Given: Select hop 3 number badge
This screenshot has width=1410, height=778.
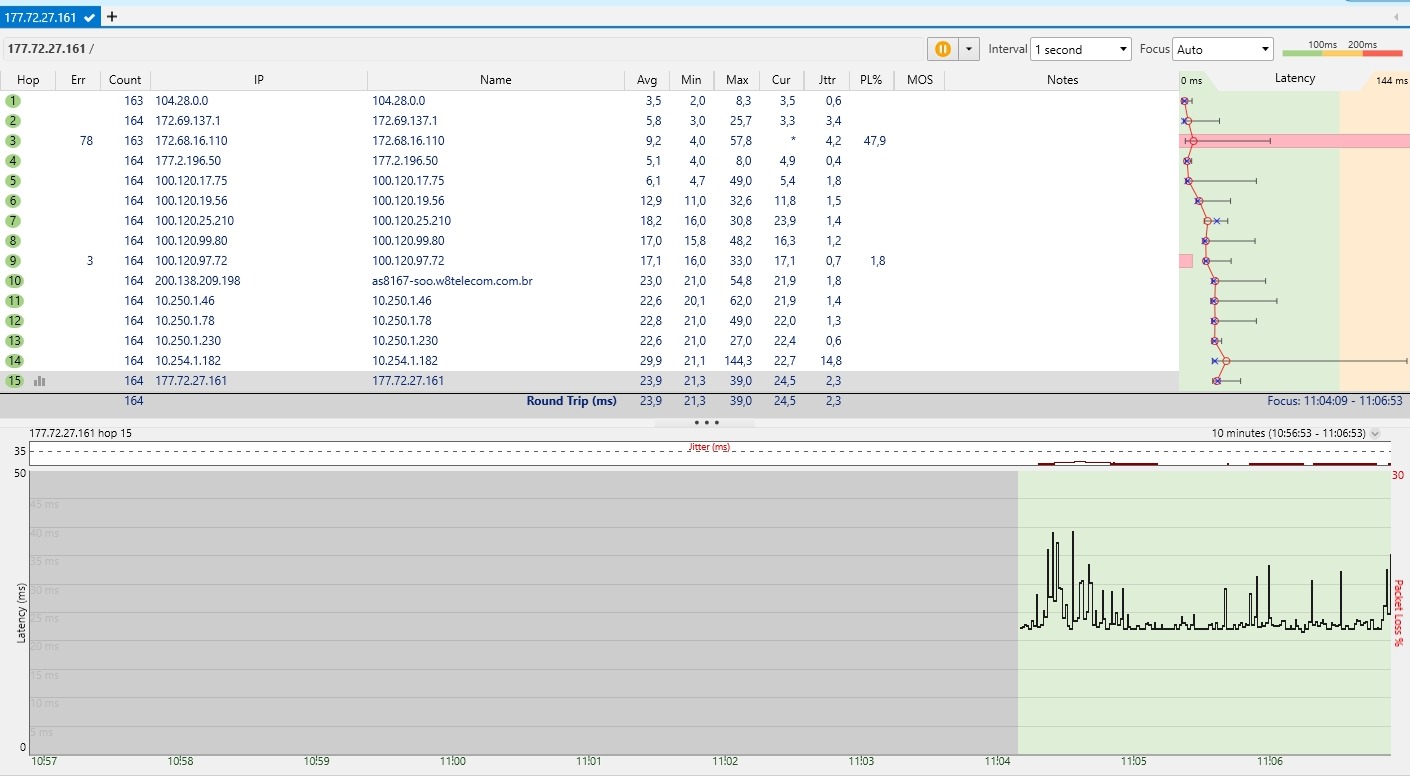Looking at the screenshot, I should (x=13, y=141).
